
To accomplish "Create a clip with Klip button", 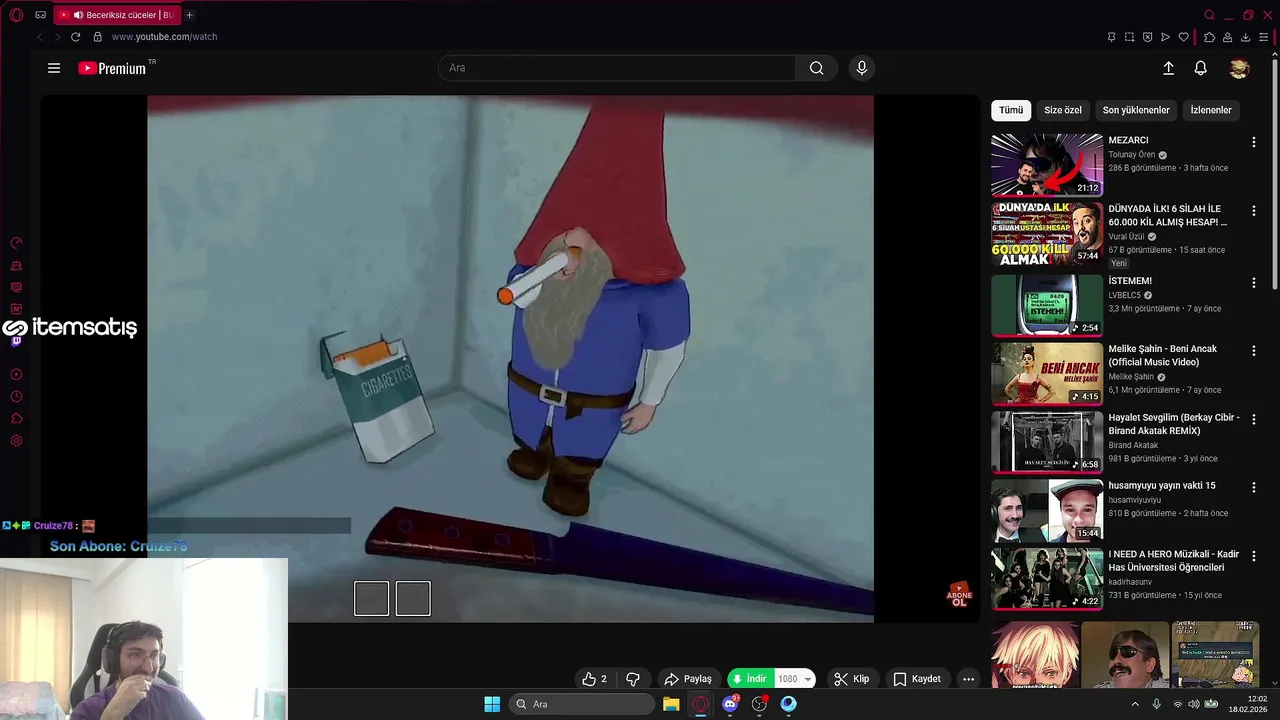I will (x=852, y=679).
